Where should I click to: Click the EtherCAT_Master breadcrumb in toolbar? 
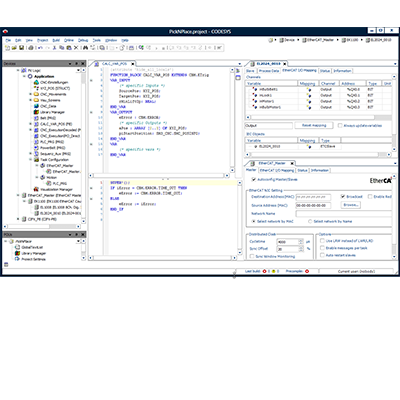pos(318,40)
